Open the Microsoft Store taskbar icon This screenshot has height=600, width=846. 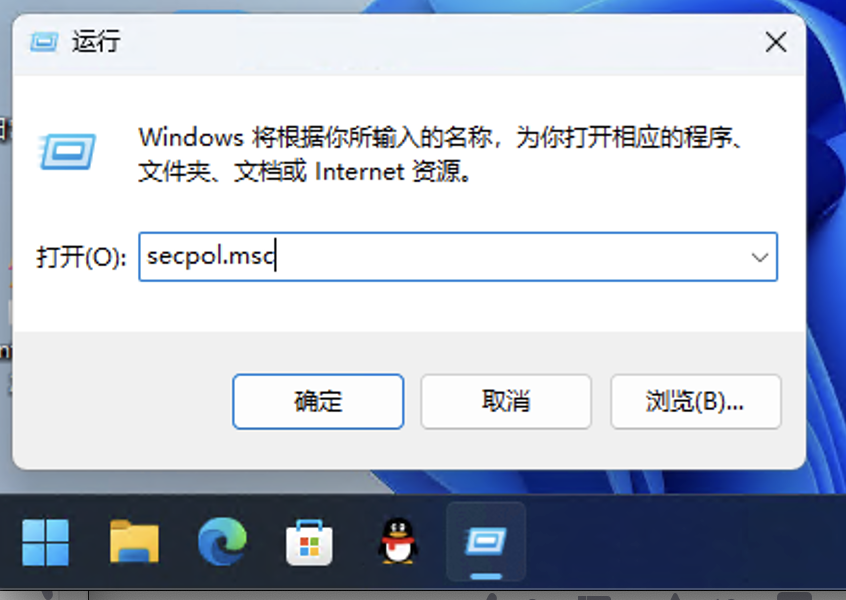[309, 543]
